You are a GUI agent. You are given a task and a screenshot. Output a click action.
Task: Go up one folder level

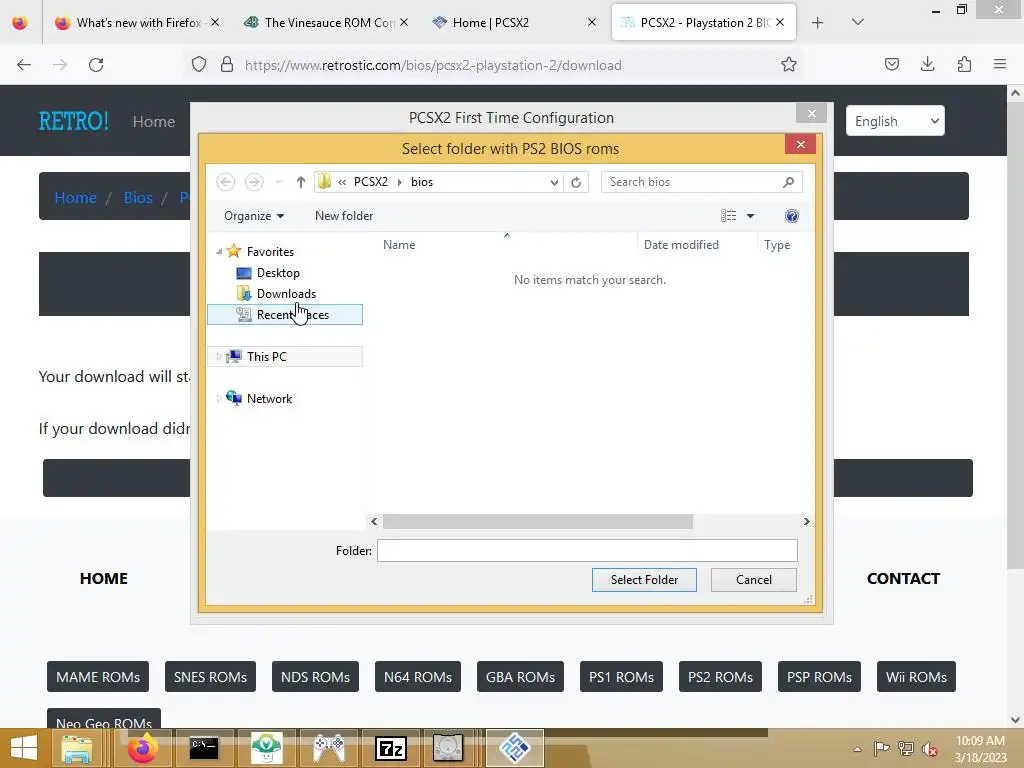tap(300, 182)
